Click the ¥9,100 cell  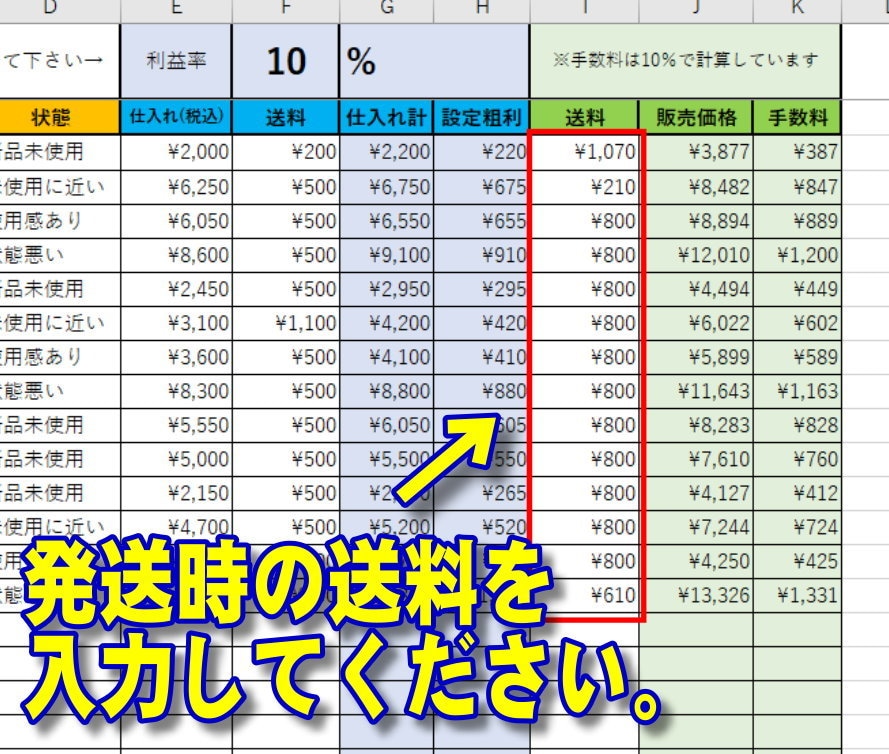[x=386, y=255]
